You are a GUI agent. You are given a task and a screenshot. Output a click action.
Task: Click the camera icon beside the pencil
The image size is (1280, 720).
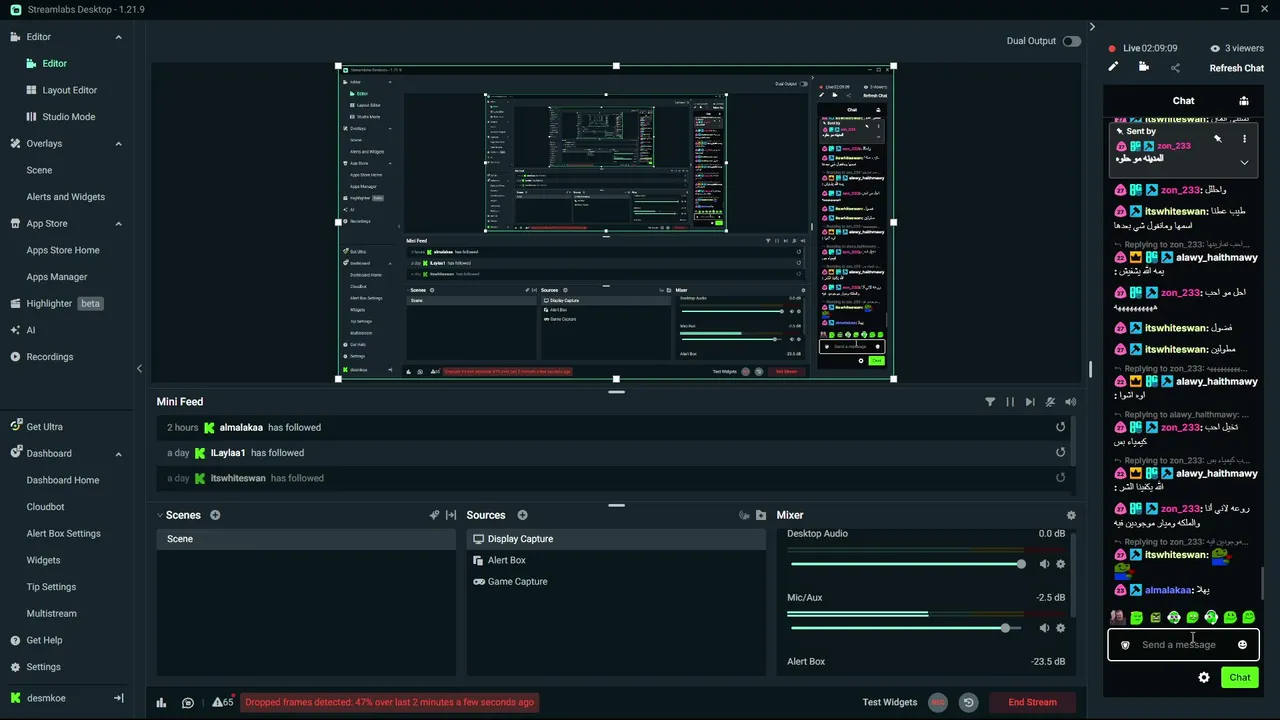click(1144, 67)
